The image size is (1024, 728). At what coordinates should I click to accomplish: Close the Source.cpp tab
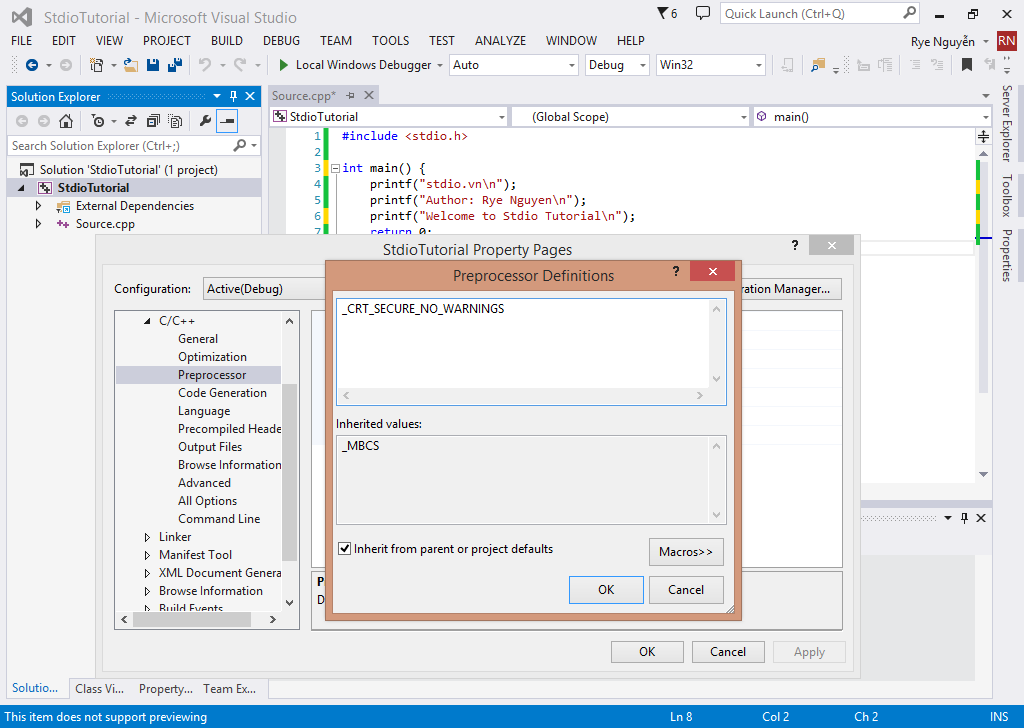coord(369,95)
